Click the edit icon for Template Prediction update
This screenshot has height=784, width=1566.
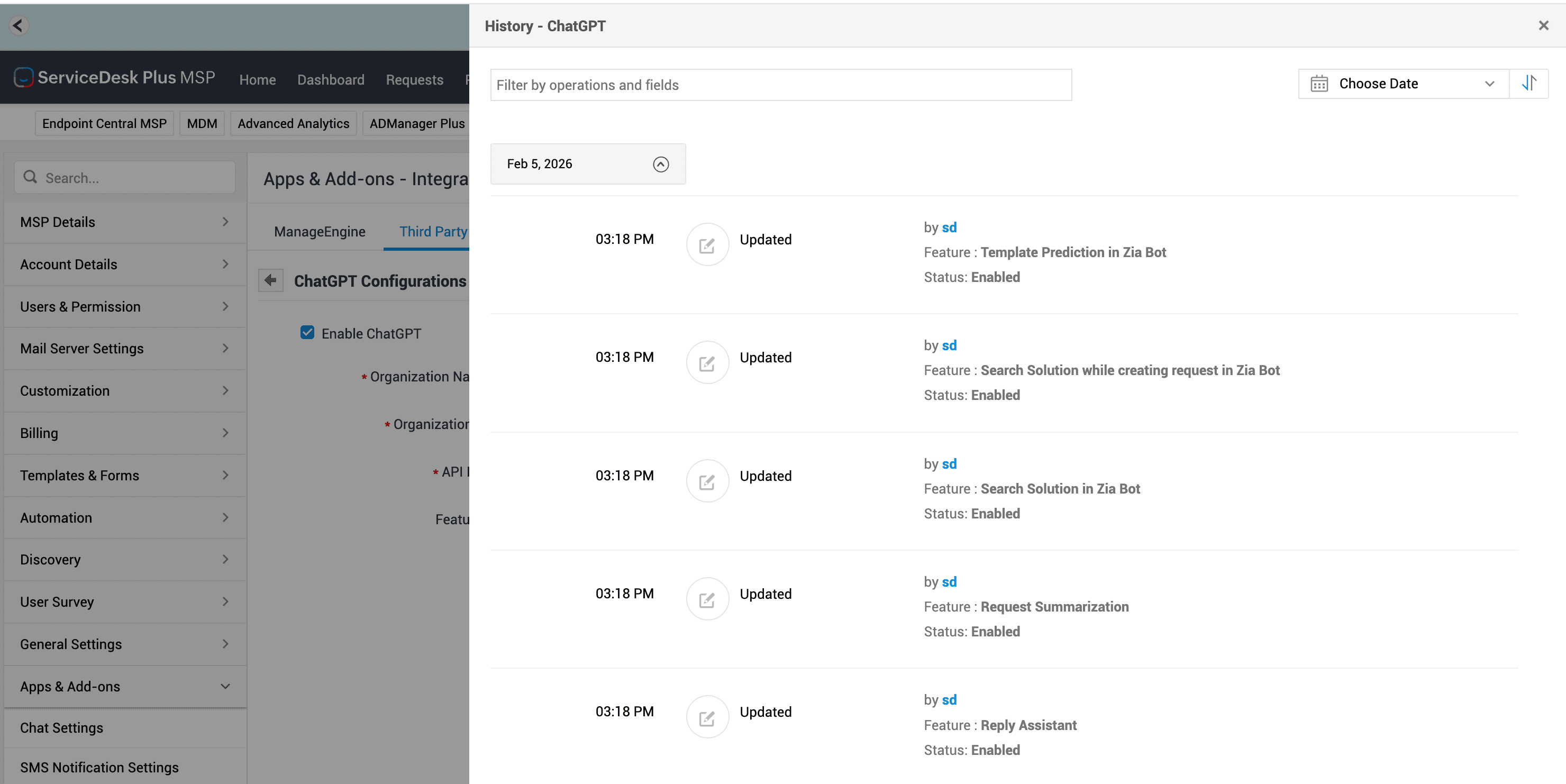pyautogui.click(x=707, y=245)
